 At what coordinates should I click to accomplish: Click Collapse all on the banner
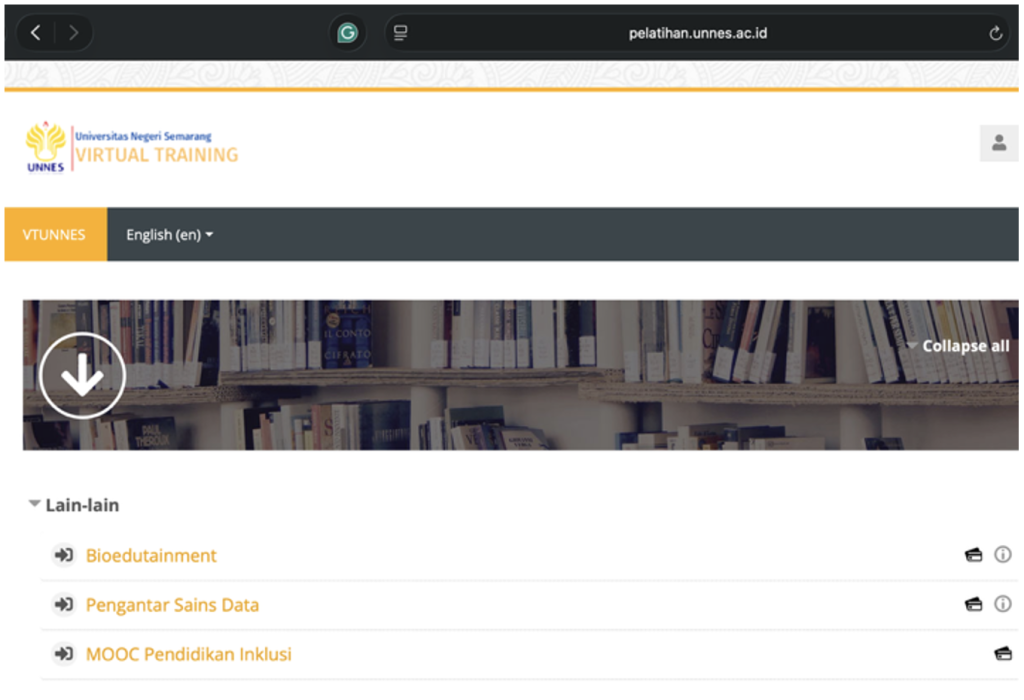pos(958,346)
